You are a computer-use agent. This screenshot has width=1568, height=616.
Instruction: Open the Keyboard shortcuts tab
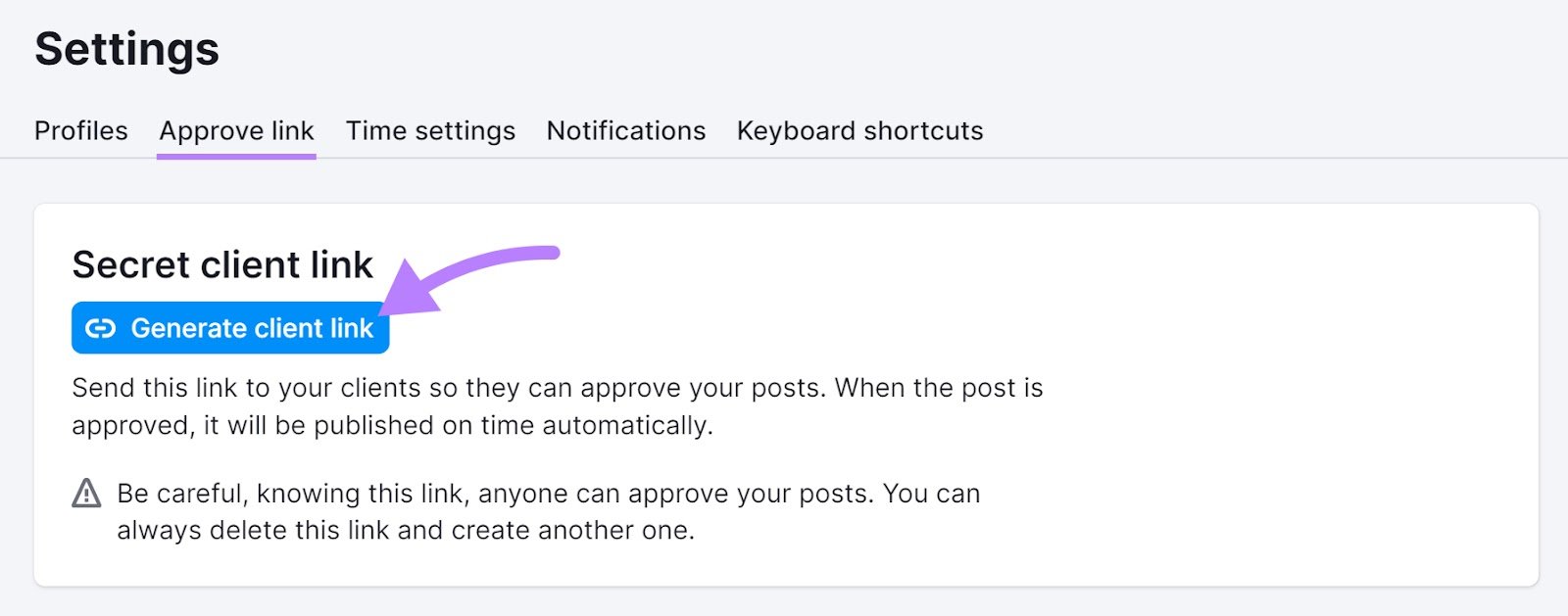tap(859, 130)
